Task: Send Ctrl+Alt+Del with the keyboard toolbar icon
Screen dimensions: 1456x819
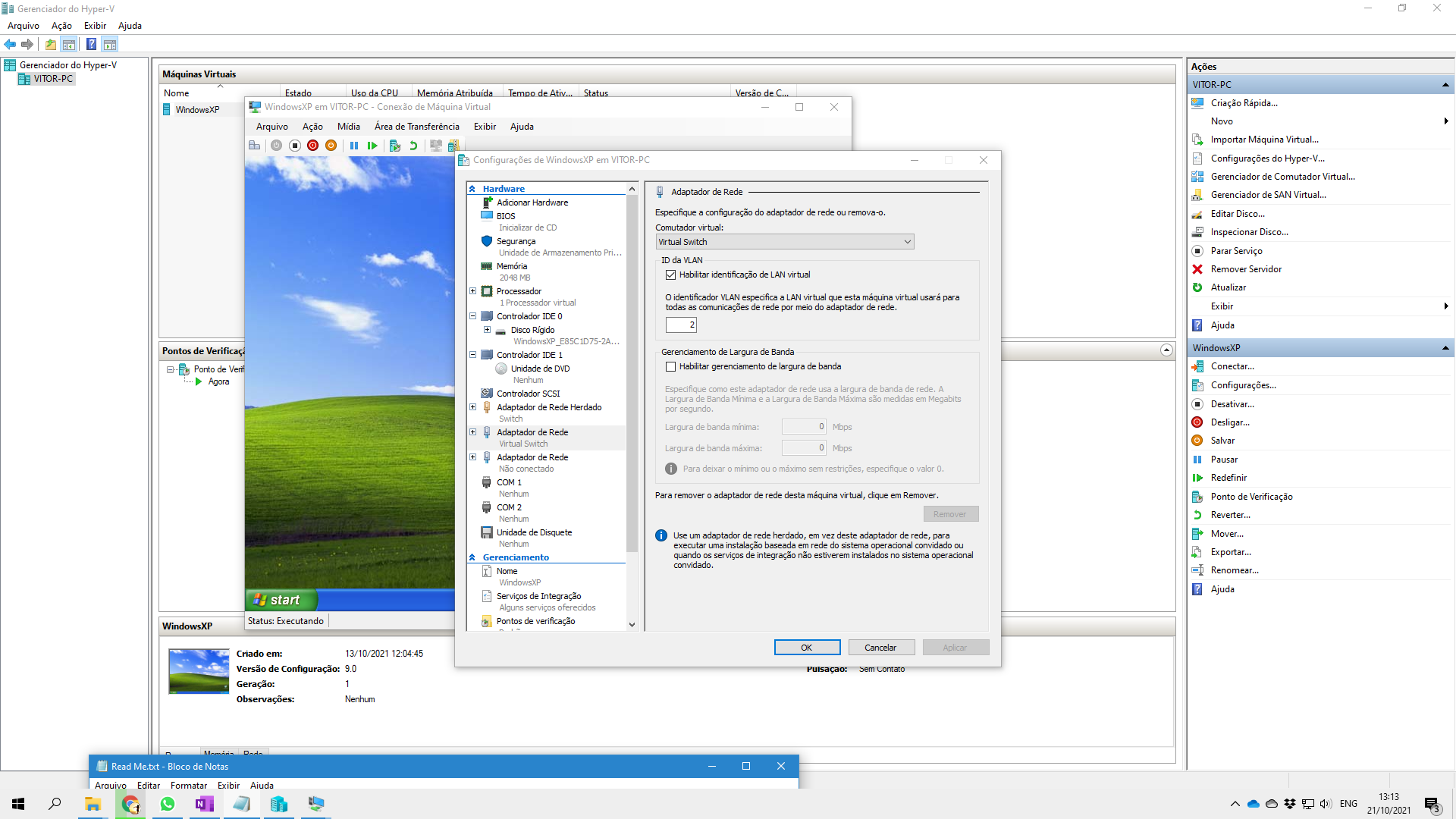Action: (254, 146)
